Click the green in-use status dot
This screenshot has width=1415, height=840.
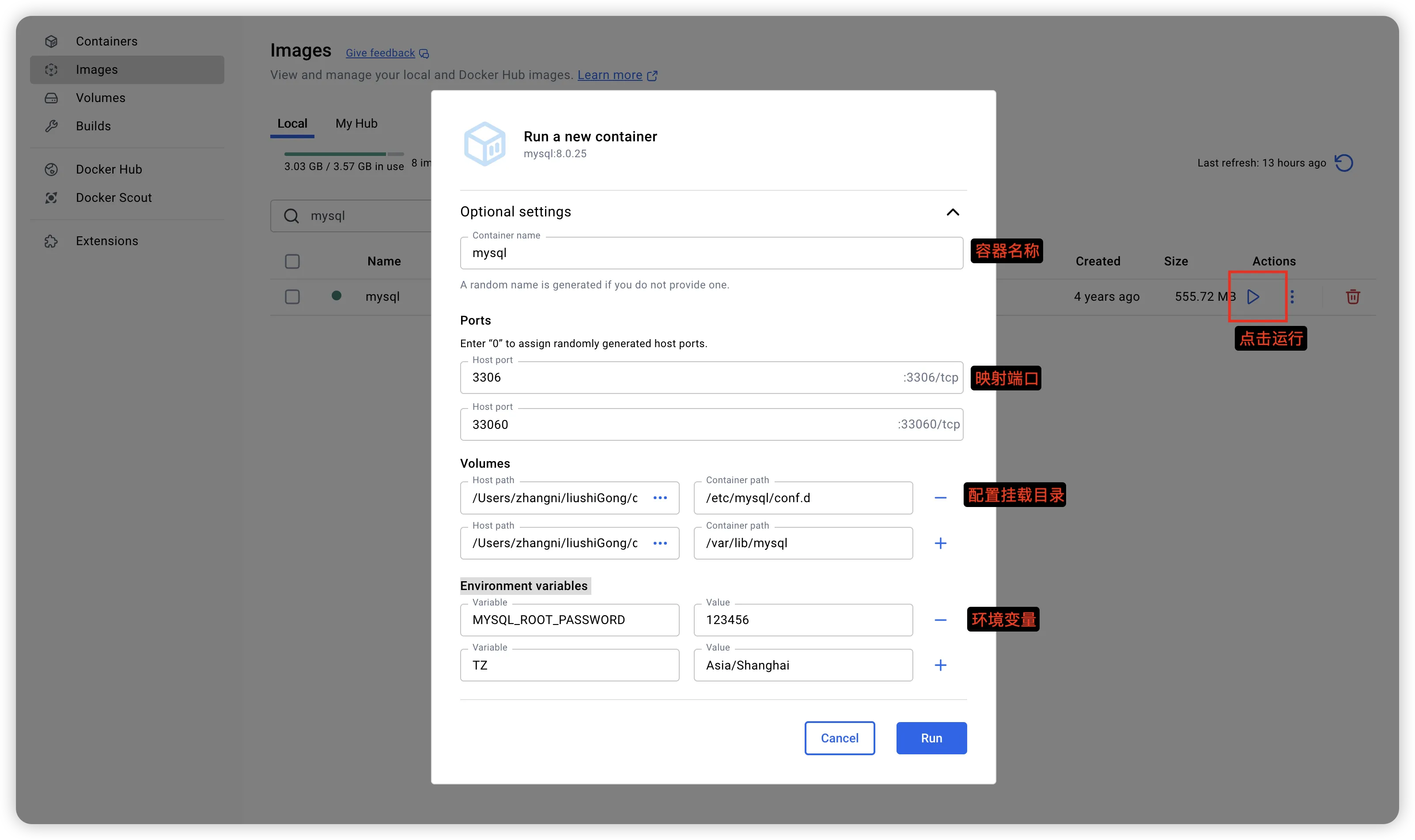pyautogui.click(x=336, y=295)
